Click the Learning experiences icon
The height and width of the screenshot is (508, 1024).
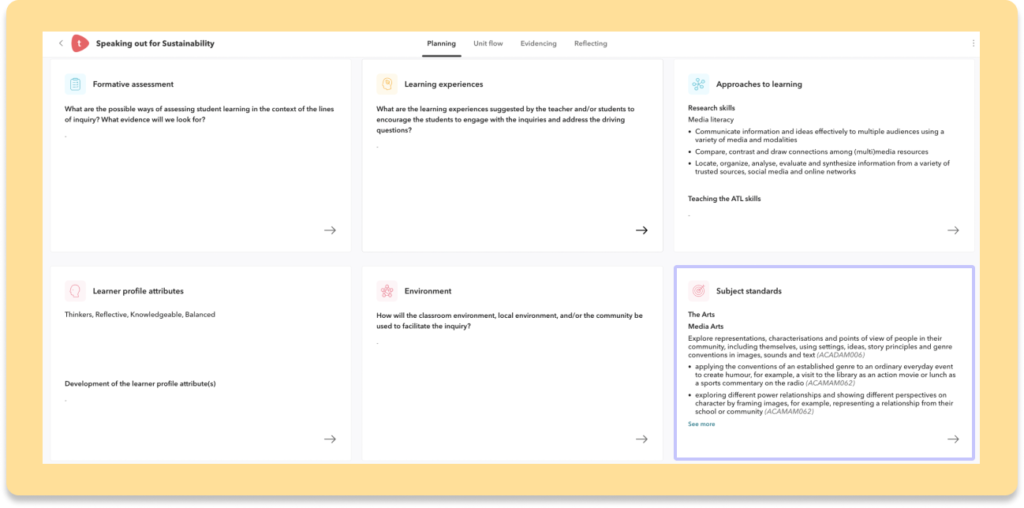(x=387, y=85)
